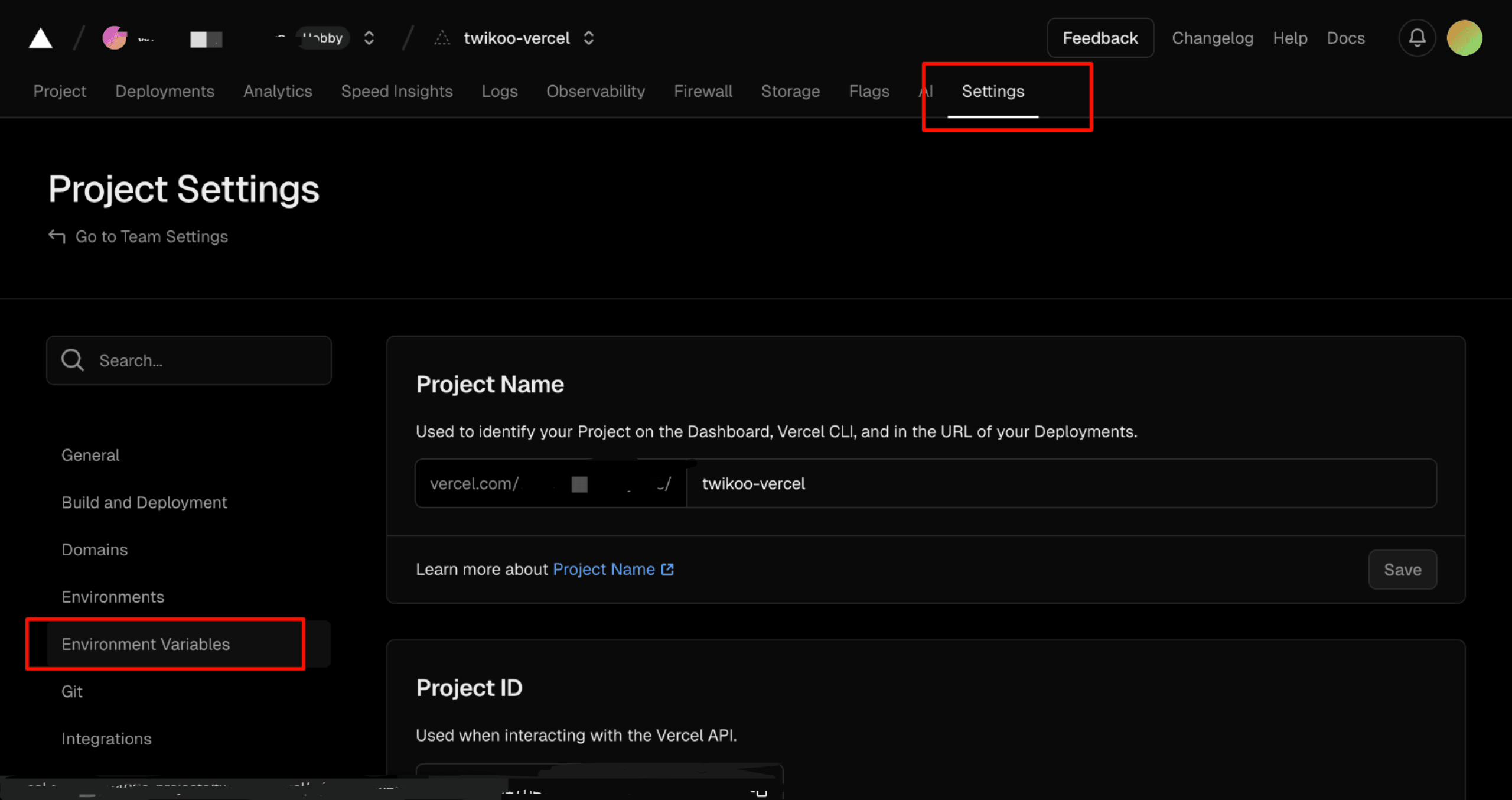Click external link icon after Project Name
This screenshot has height=800, width=1512.
667,569
